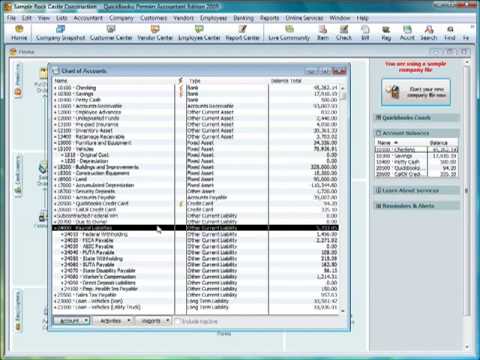The width and height of the screenshot is (480, 360).
Task: Click the Accnt toolbar icon
Action: 407,33
